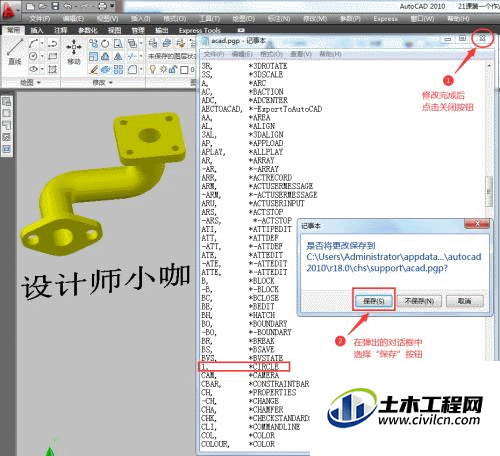Screen dimensions: 500x456
Task: Select the Ellipse tool icon in Draw panel
Action: tap(33, 69)
